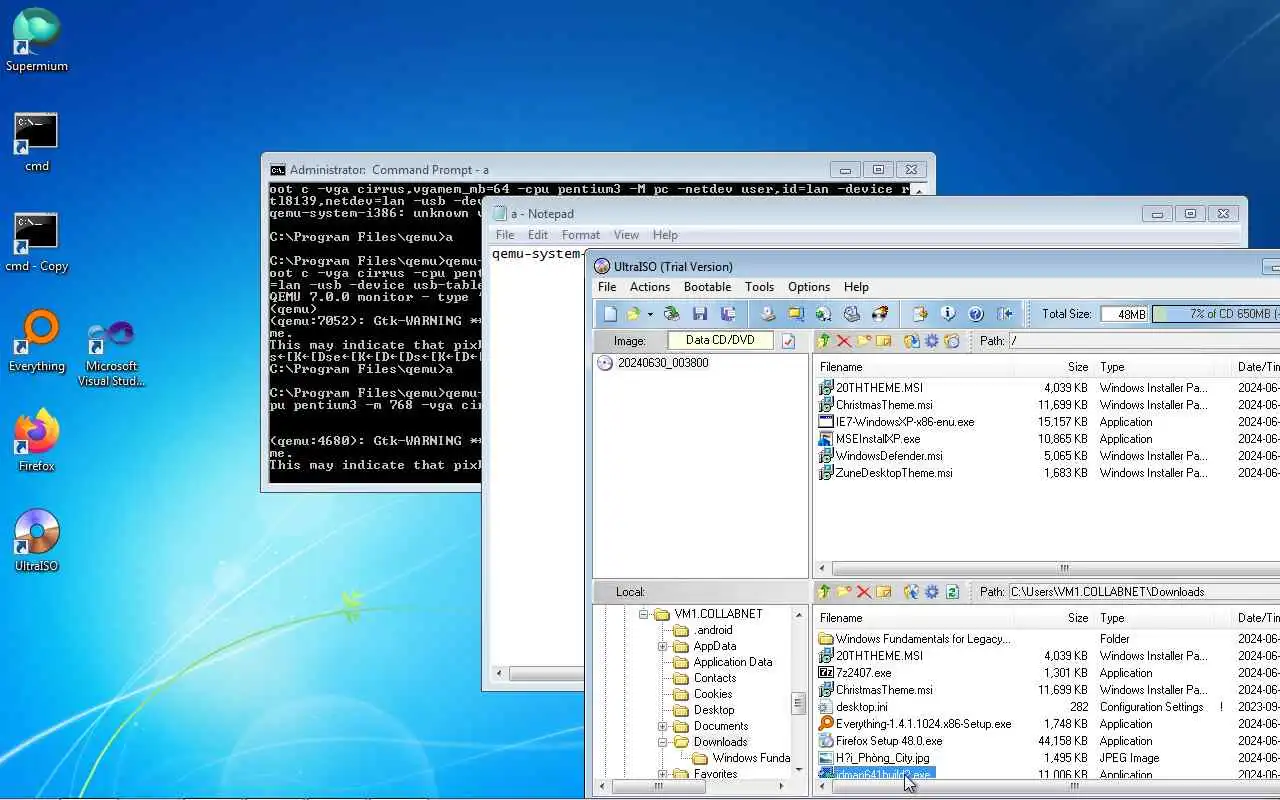Click the 7% of CD 650MB capacity bar
This screenshot has width=1280, height=800.
(1216, 314)
